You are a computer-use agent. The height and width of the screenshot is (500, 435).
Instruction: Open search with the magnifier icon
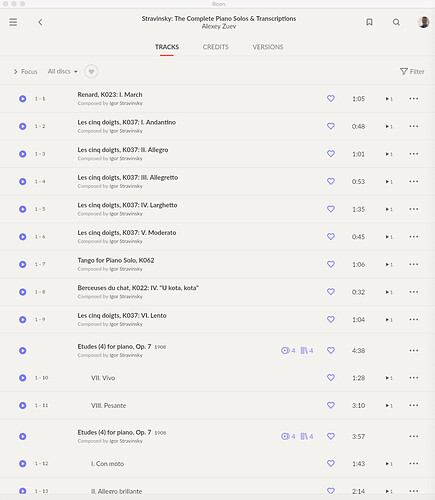tap(396, 22)
